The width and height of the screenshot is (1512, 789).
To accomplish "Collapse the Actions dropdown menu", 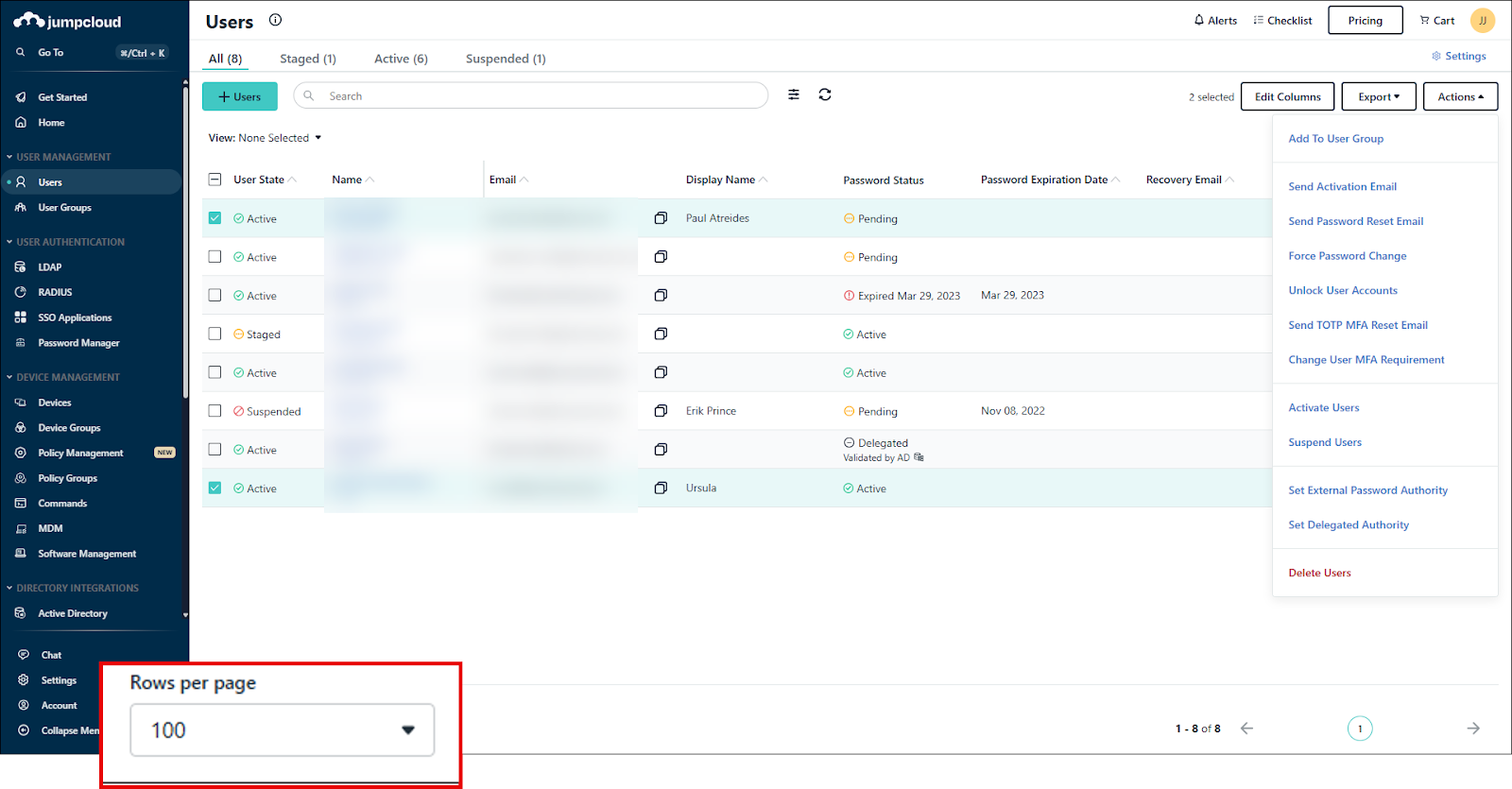I will point(1460,96).
